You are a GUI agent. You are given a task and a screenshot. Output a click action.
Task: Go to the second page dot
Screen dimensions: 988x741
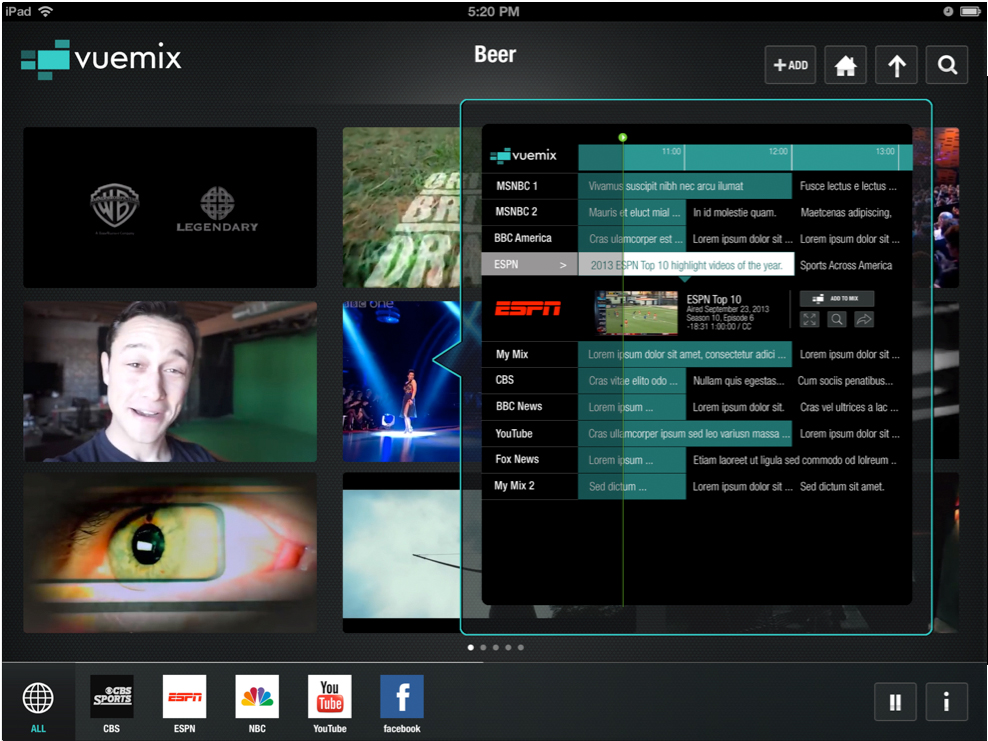click(x=483, y=647)
